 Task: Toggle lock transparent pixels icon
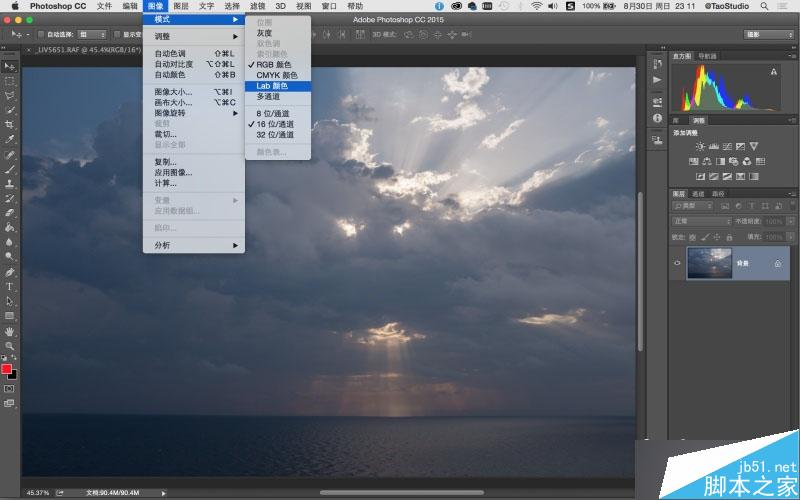[x=692, y=237]
